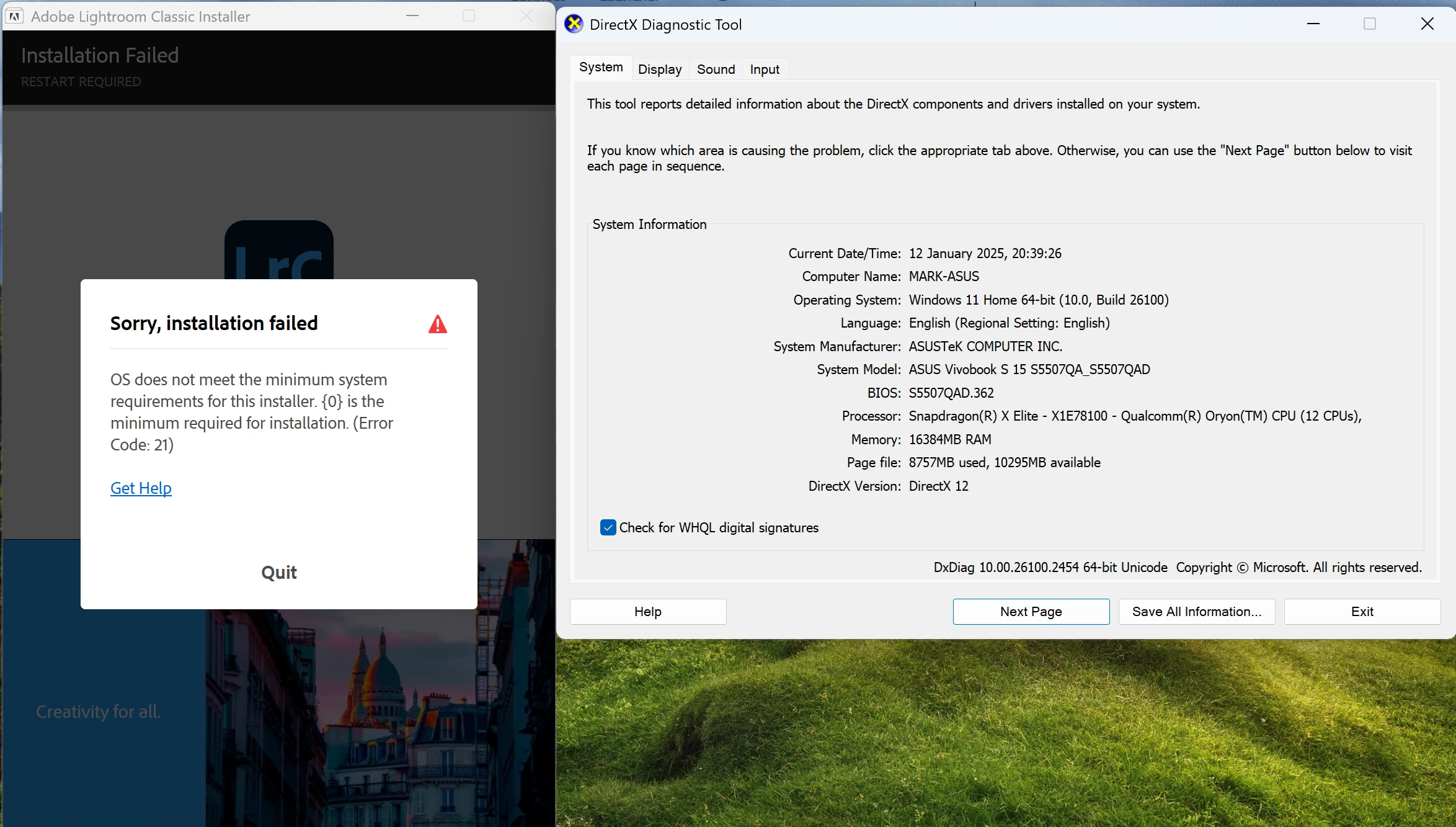Click the DirectX Diagnostic Tool title icon
The image size is (1456, 827).
coord(574,24)
